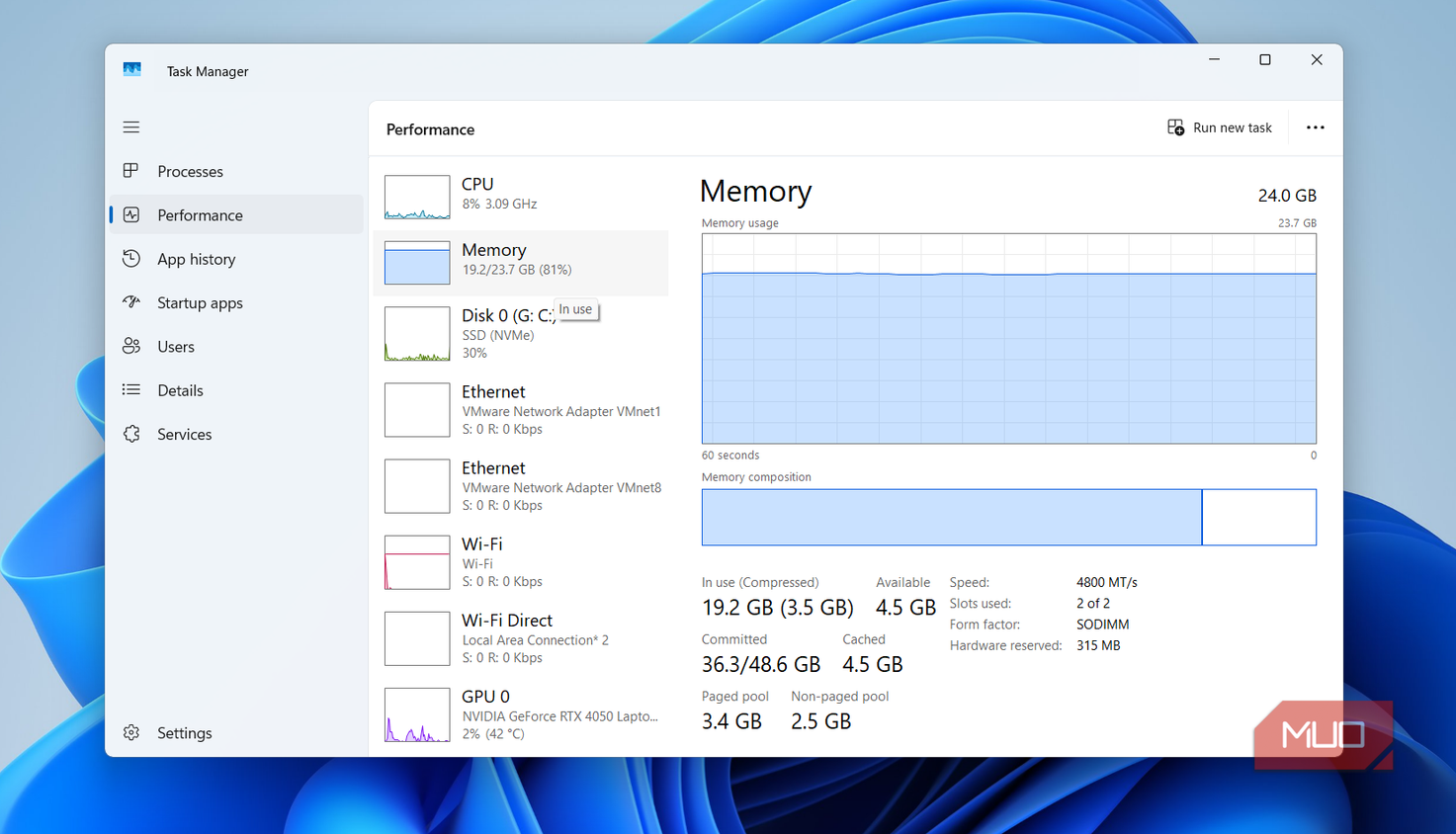Select the VMnet8 Ethernet mini graph
The height and width of the screenshot is (834, 1456).
(x=417, y=486)
